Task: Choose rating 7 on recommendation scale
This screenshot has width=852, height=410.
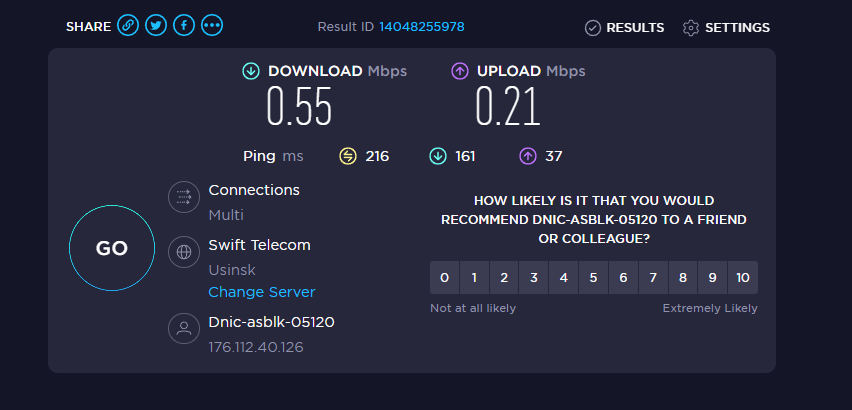Action: (653, 278)
